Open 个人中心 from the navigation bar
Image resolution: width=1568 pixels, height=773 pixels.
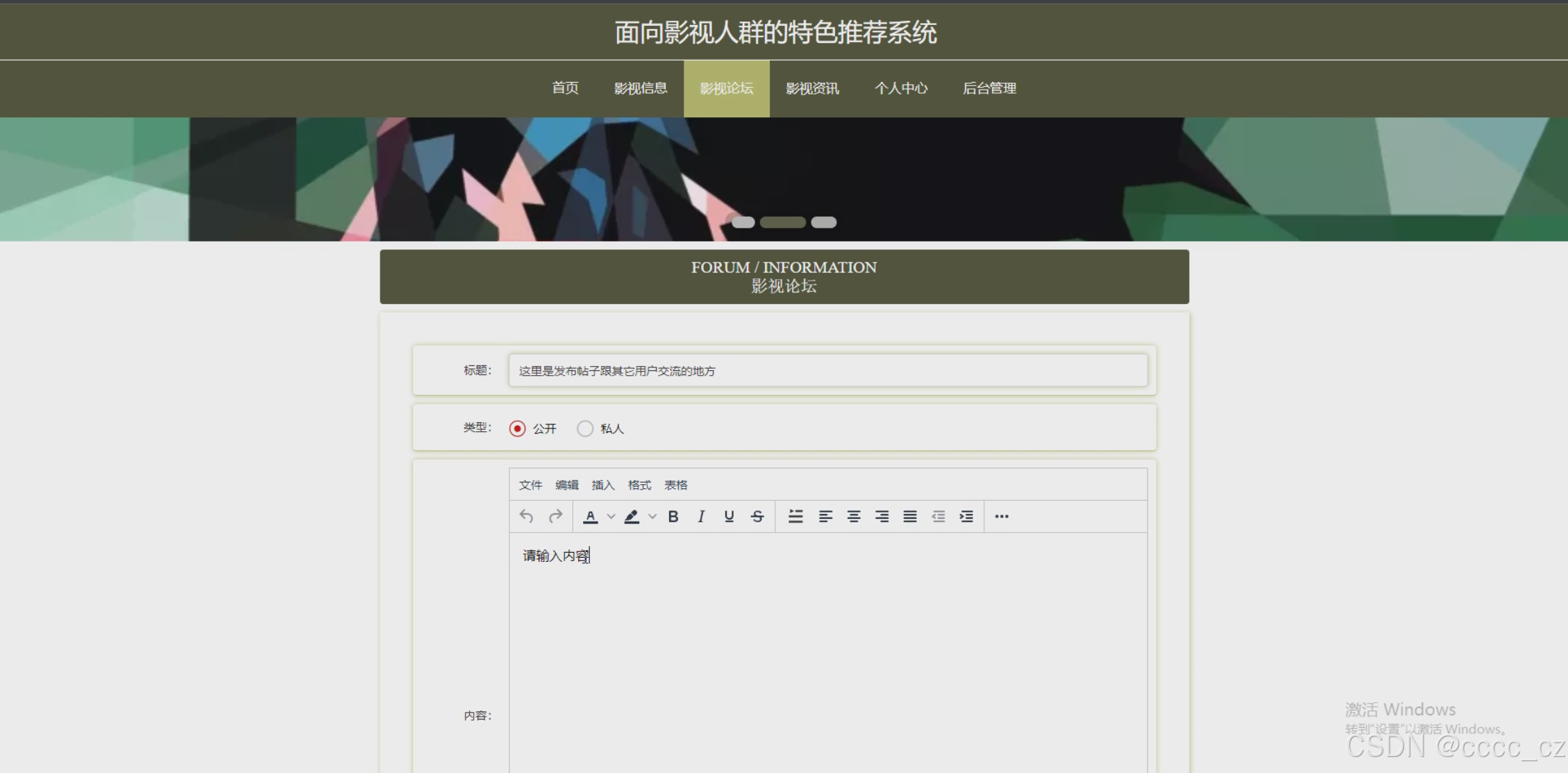click(900, 88)
